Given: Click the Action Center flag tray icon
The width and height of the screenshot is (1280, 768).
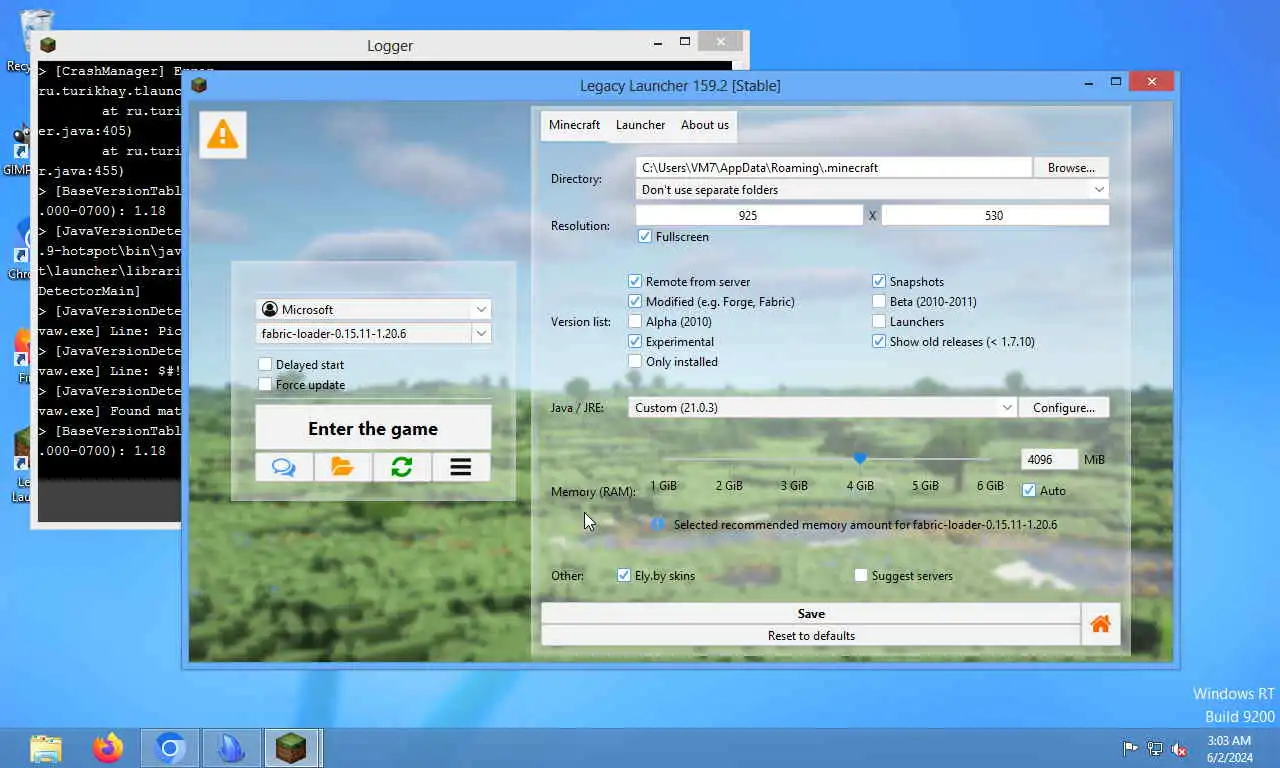Looking at the screenshot, I should click(1130, 749).
